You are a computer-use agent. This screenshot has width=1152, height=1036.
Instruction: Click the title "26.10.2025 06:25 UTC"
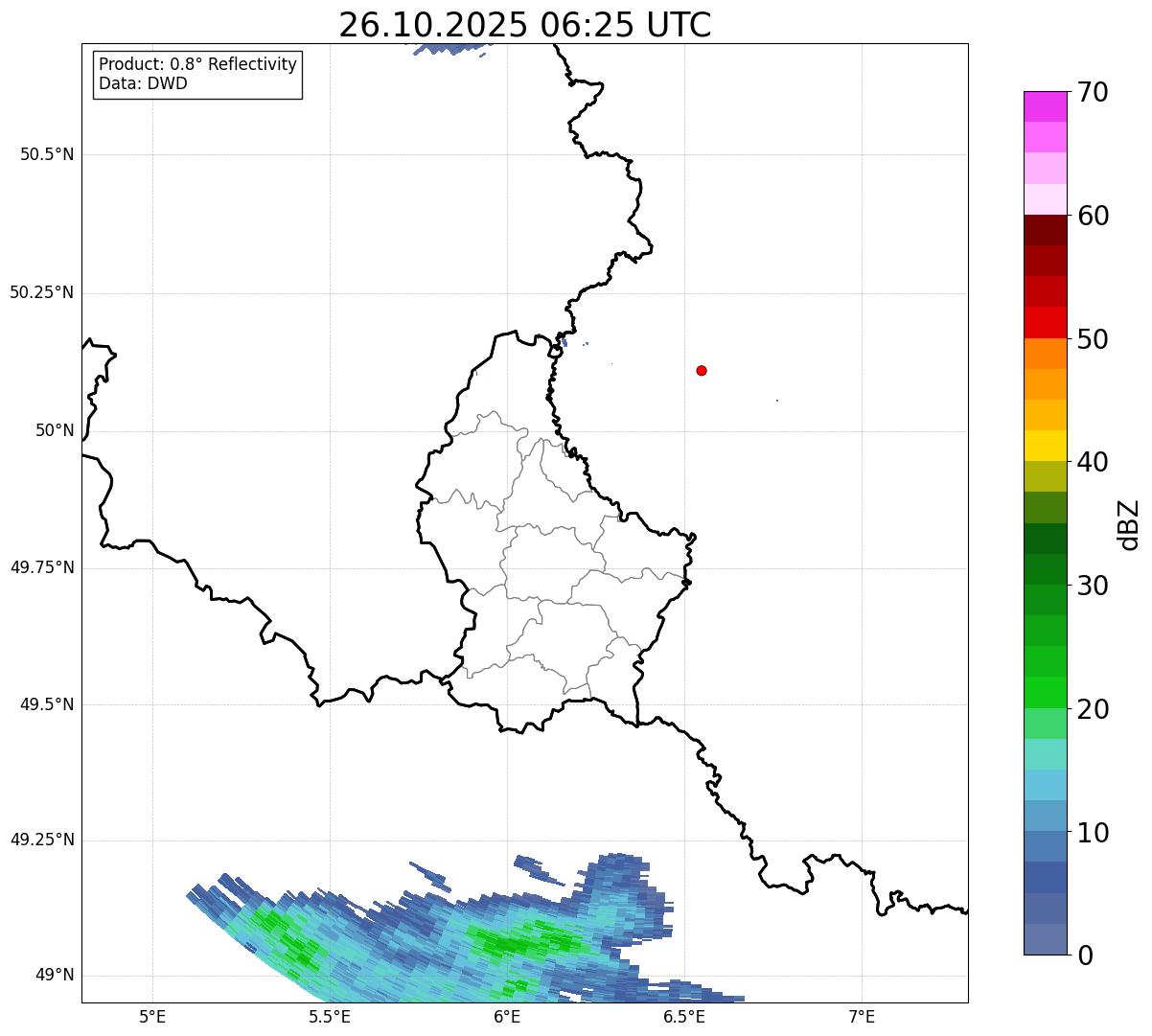click(525, 24)
